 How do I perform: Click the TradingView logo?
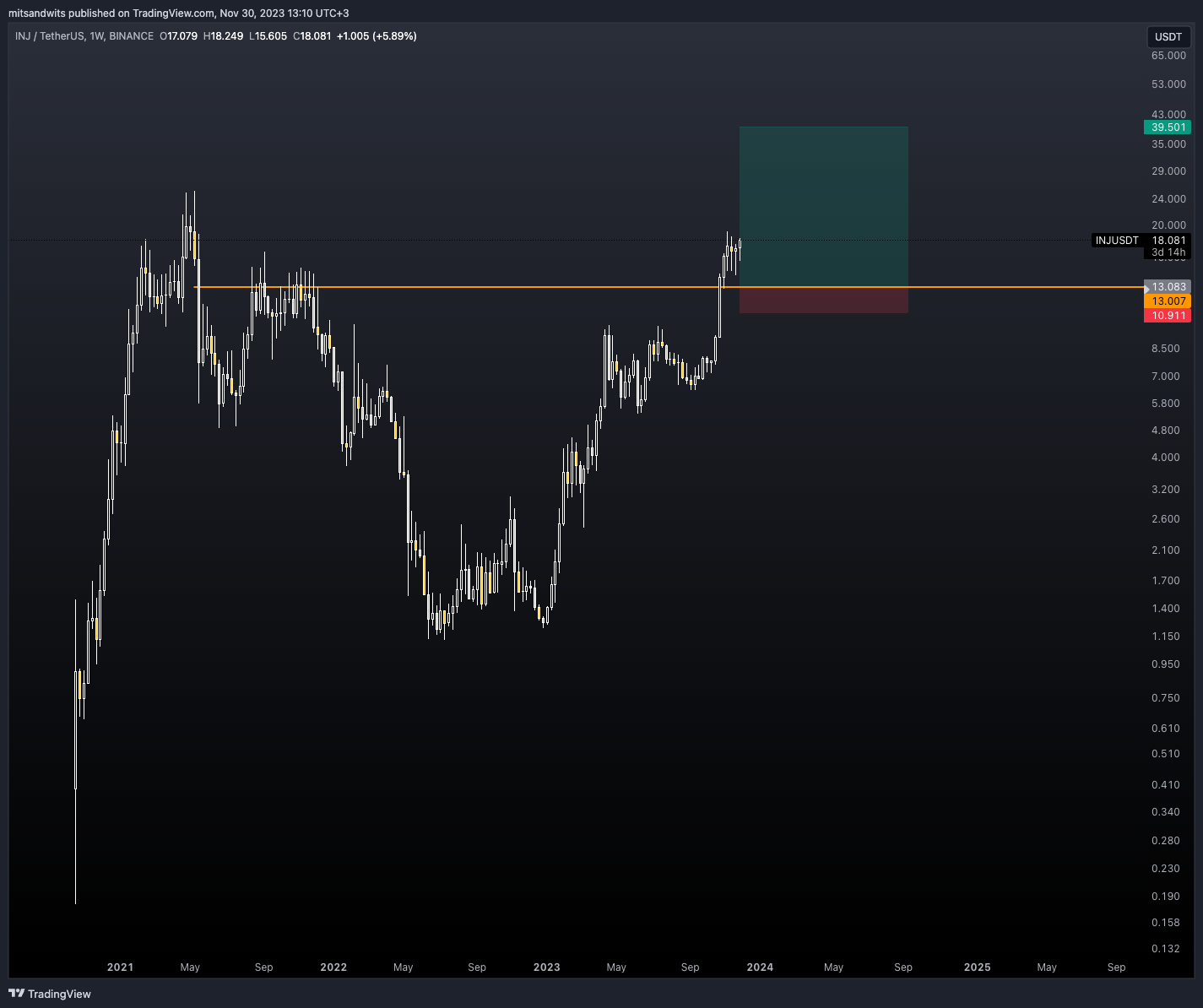50,994
